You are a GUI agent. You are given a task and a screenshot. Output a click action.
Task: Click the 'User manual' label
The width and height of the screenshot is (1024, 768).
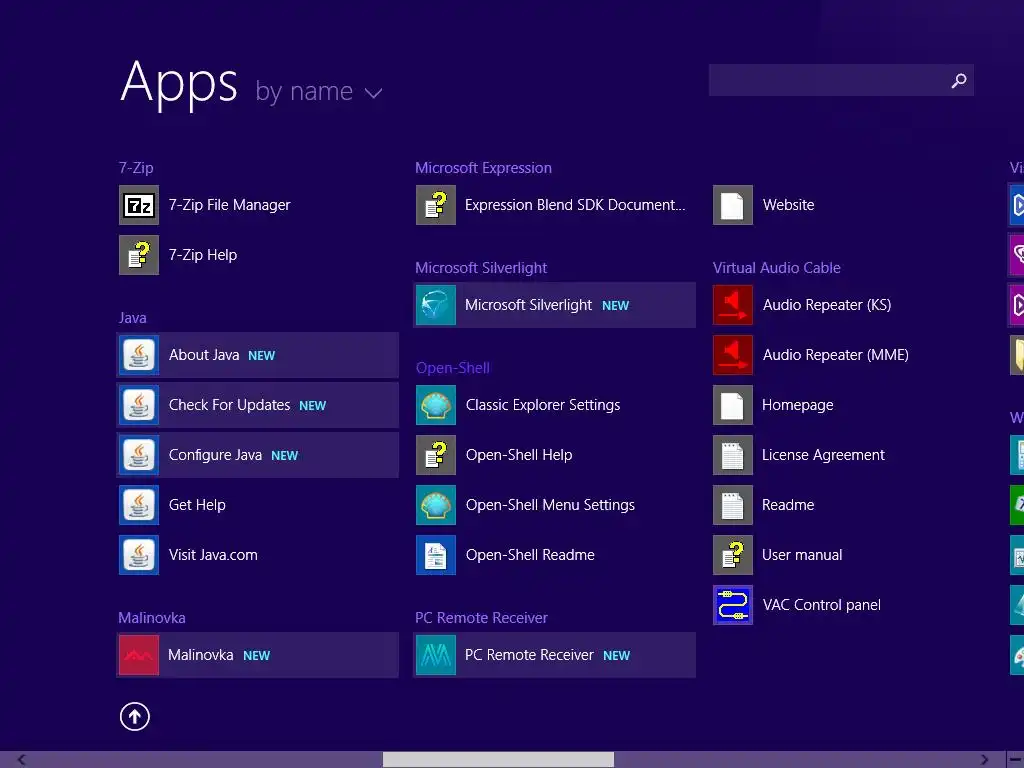pyautogui.click(x=802, y=555)
